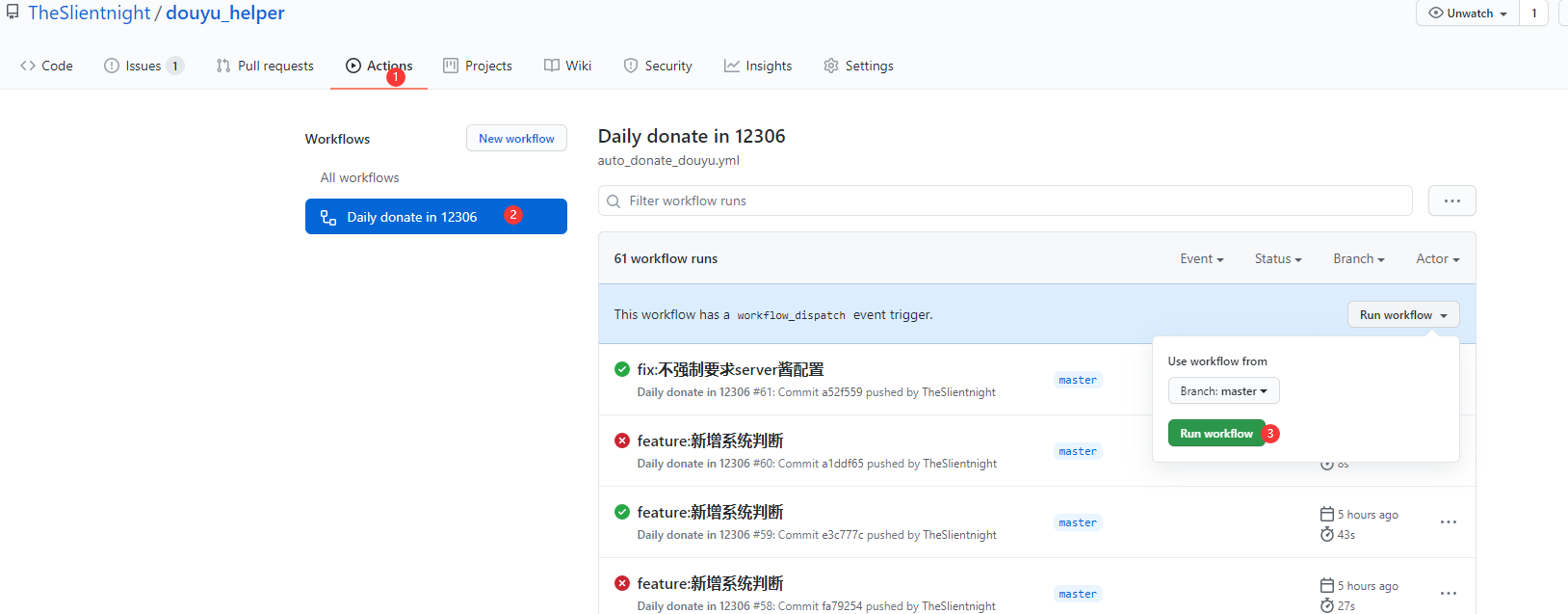This screenshot has height=614, width=1568.
Task: Open successful run #59 feature:新增系统判断
Action: pyautogui.click(x=710, y=512)
